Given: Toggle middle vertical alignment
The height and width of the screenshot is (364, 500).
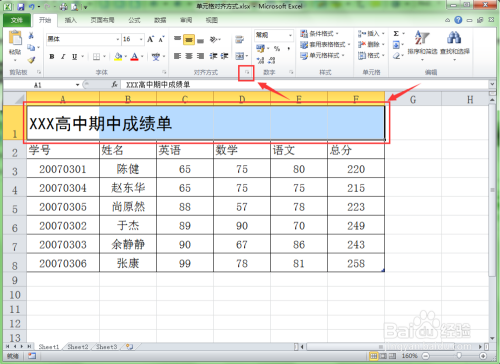Looking at the screenshot, I should [189, 40].
